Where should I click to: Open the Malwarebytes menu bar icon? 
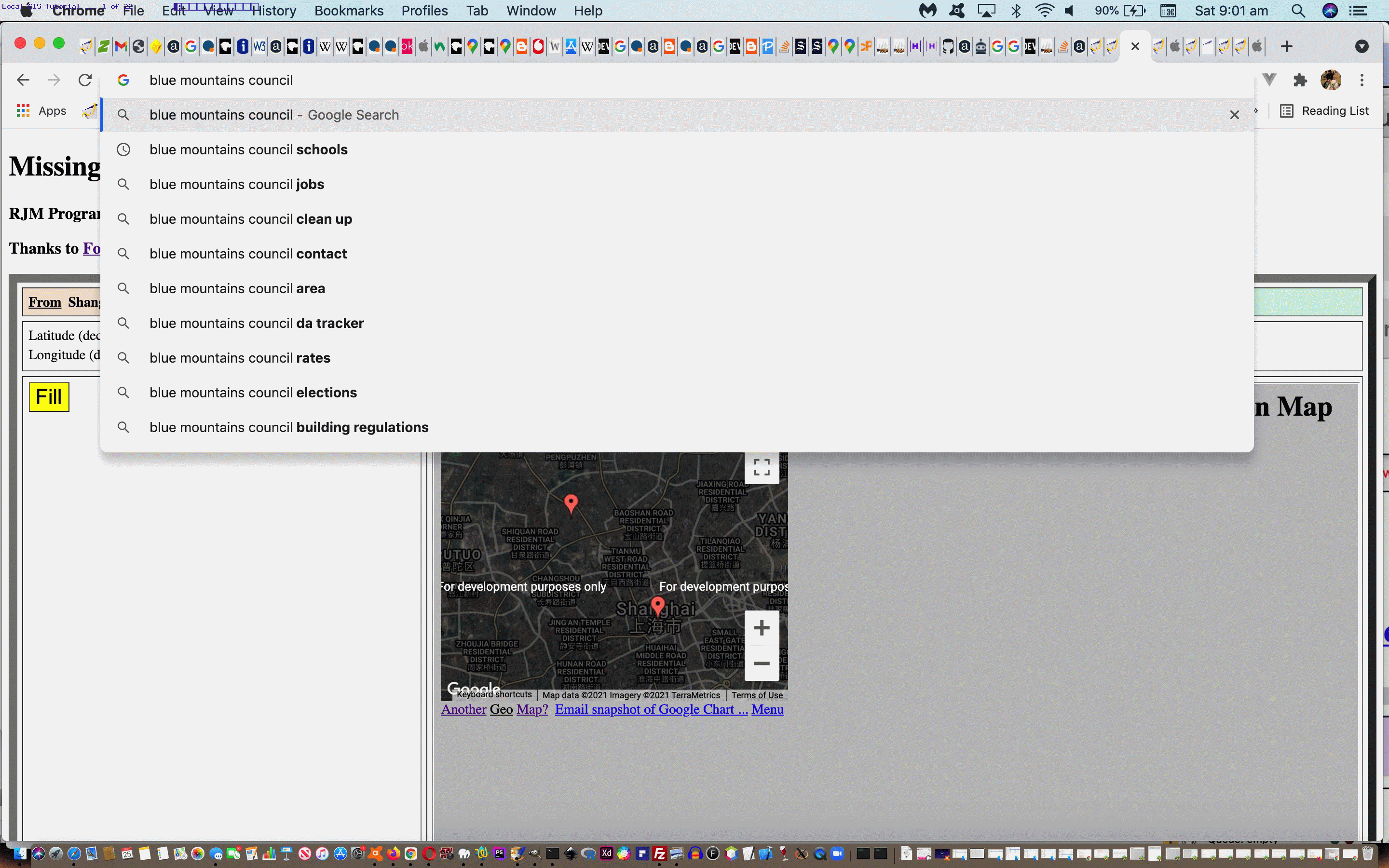point(927,11)
